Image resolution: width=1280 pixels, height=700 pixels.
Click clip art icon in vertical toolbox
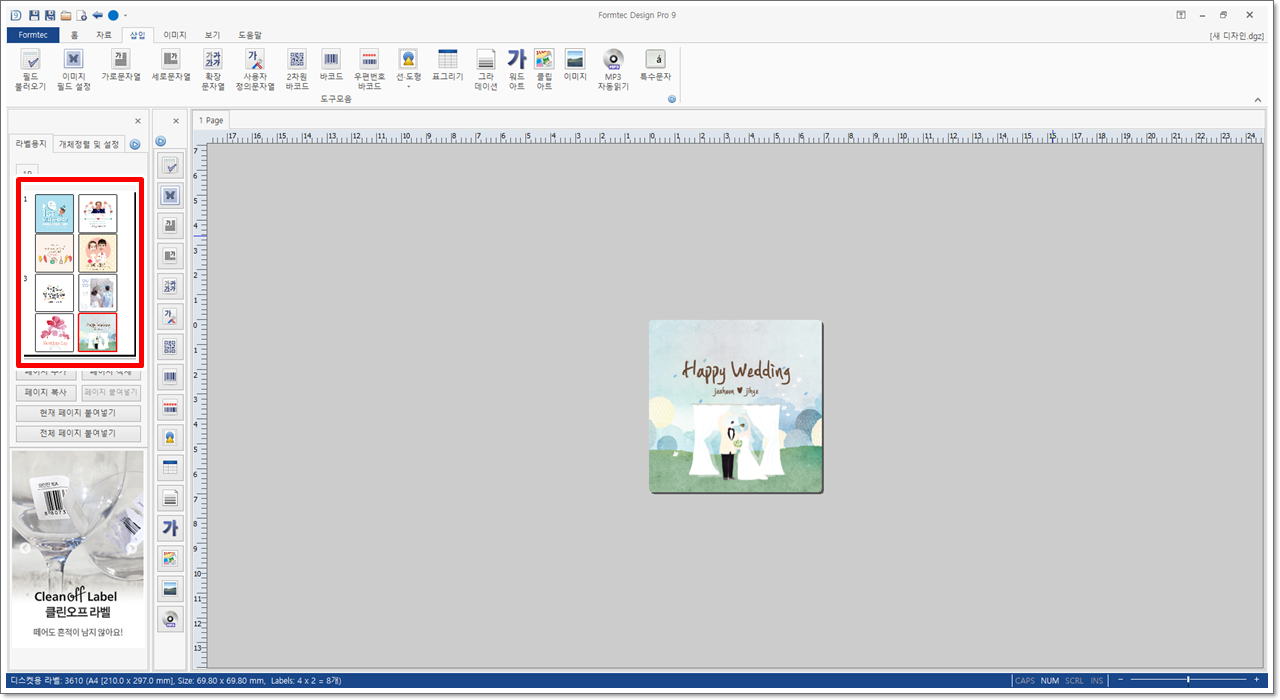(170, 558)
